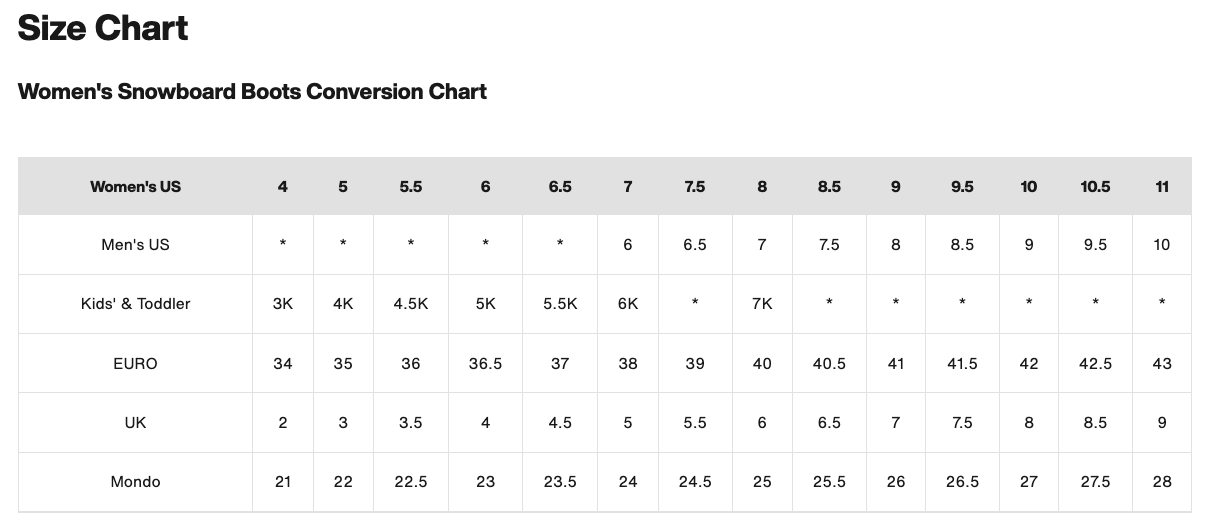Click the Women's US row header

click(135, 187)
